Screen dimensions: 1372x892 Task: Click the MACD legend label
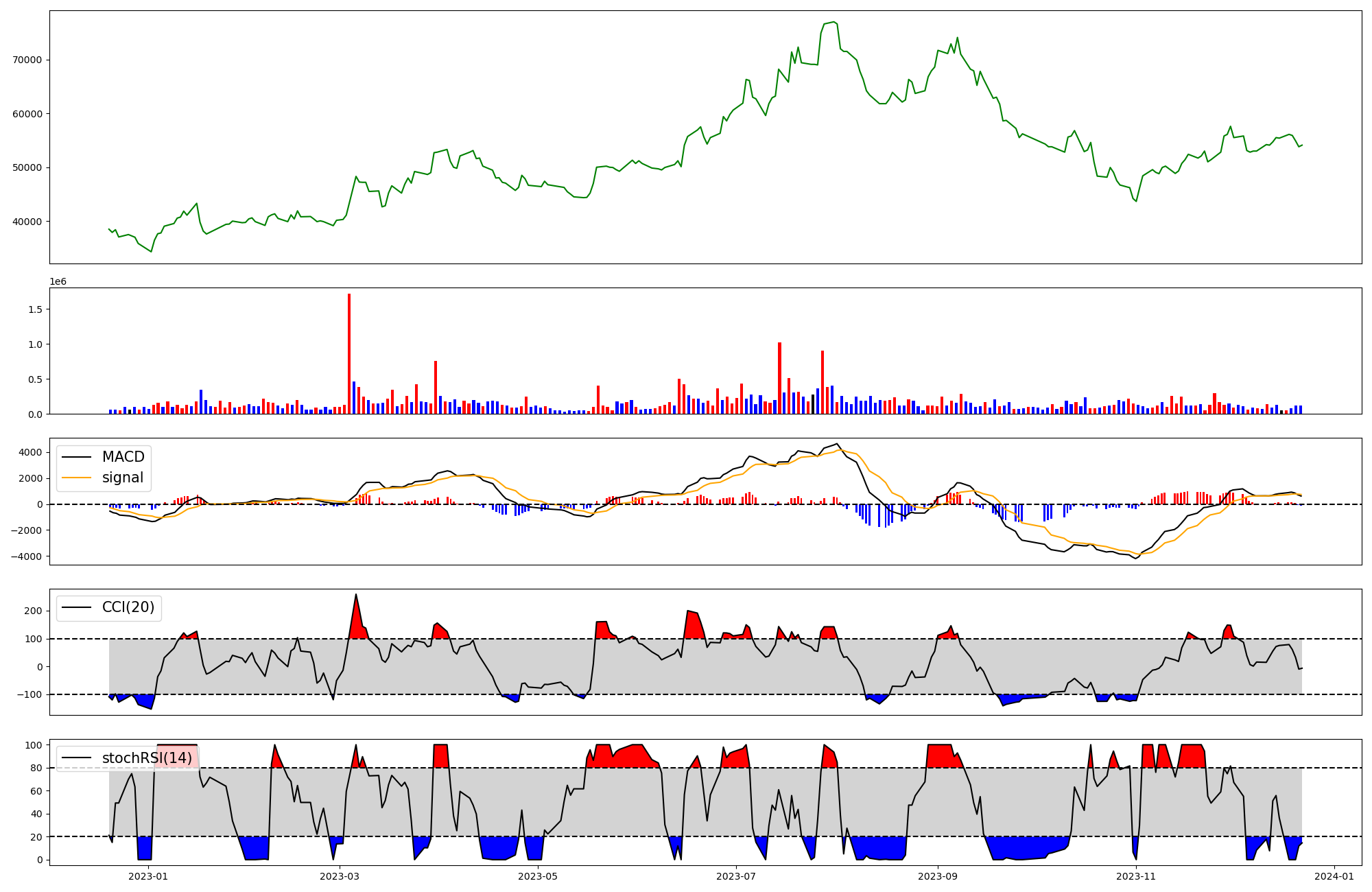123,457
